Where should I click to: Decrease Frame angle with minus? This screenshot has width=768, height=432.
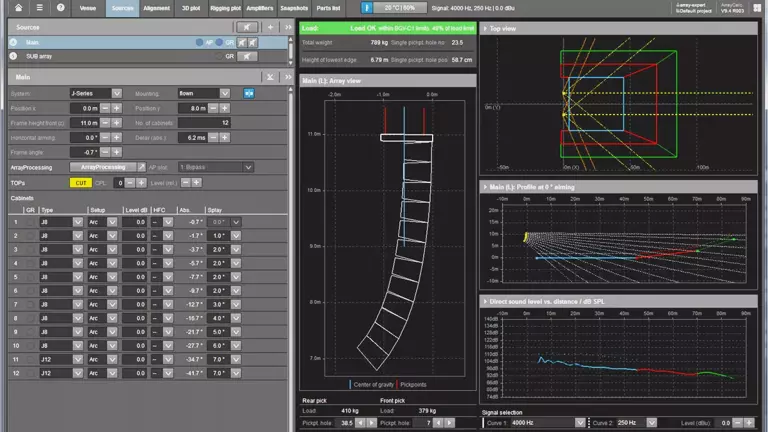(x=105, y=152)
